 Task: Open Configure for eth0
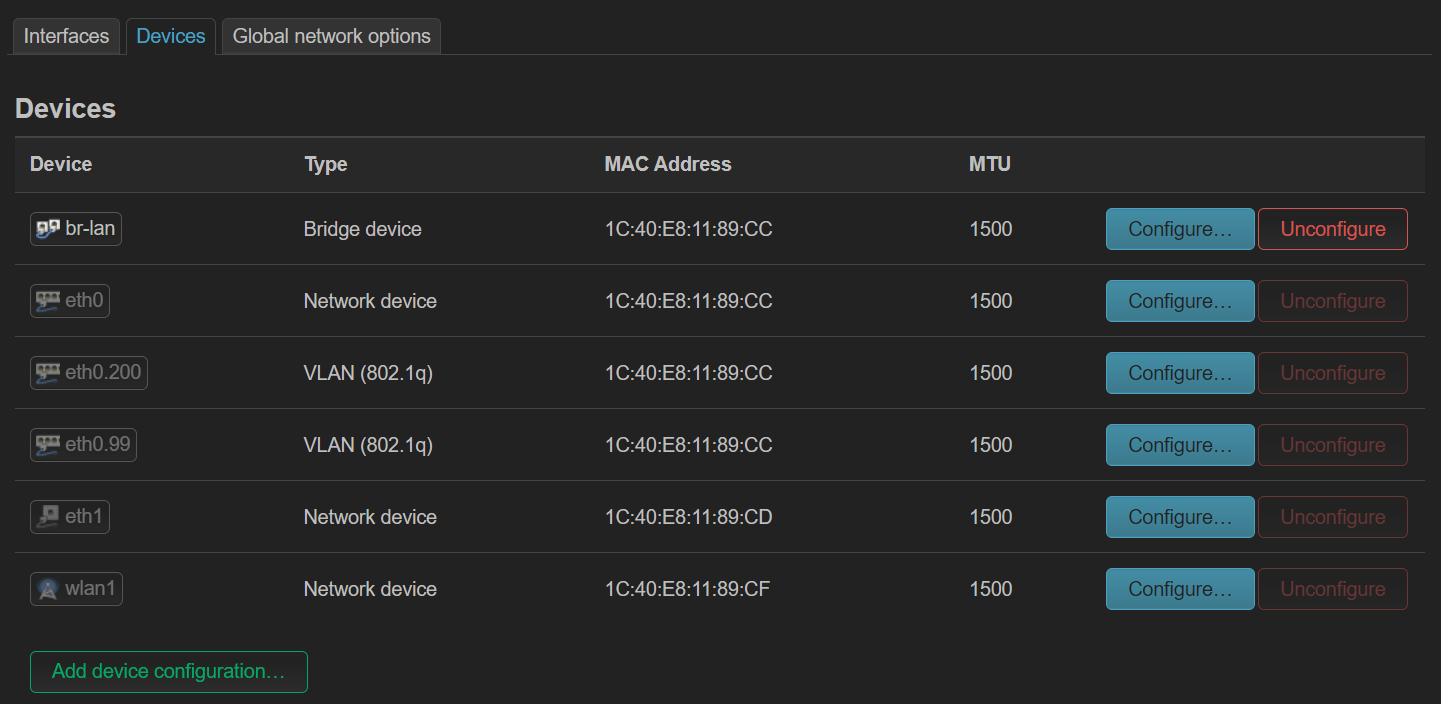(x=1180, y=301)
